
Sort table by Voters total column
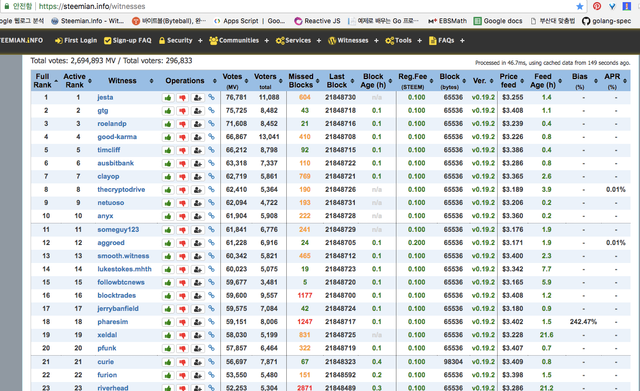pyautogui.click(x=267, y=80)
